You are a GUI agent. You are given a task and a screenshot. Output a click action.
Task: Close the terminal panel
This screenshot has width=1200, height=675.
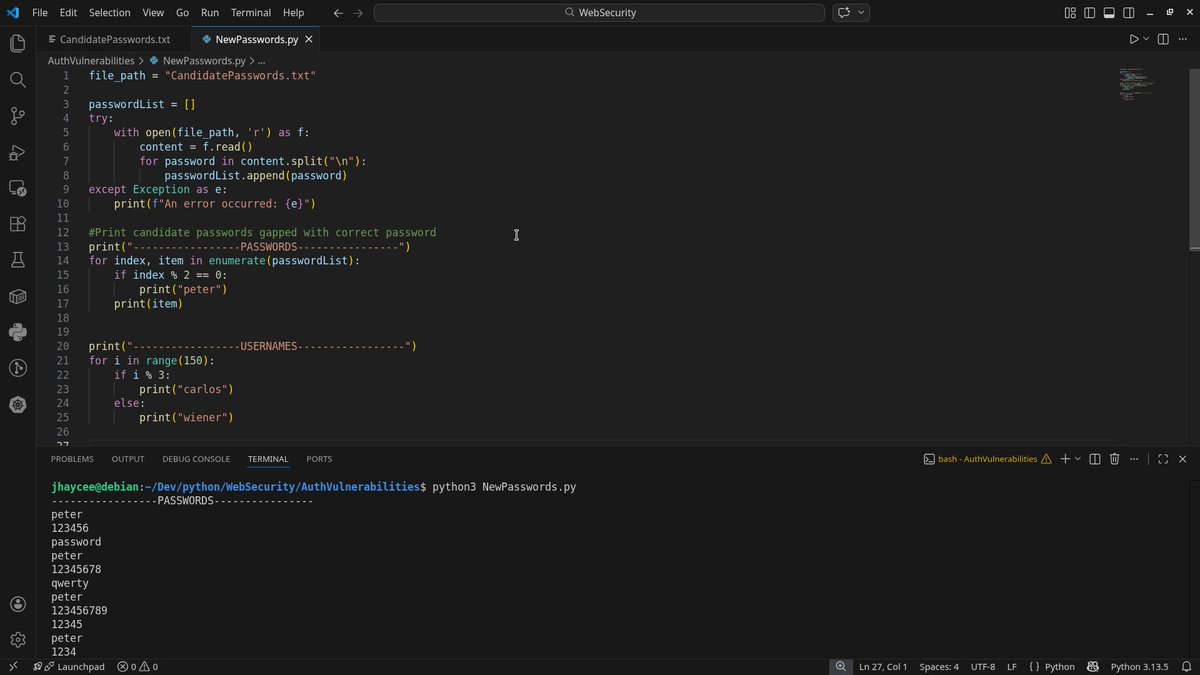pyautogui.click(x=1184, y=459)
